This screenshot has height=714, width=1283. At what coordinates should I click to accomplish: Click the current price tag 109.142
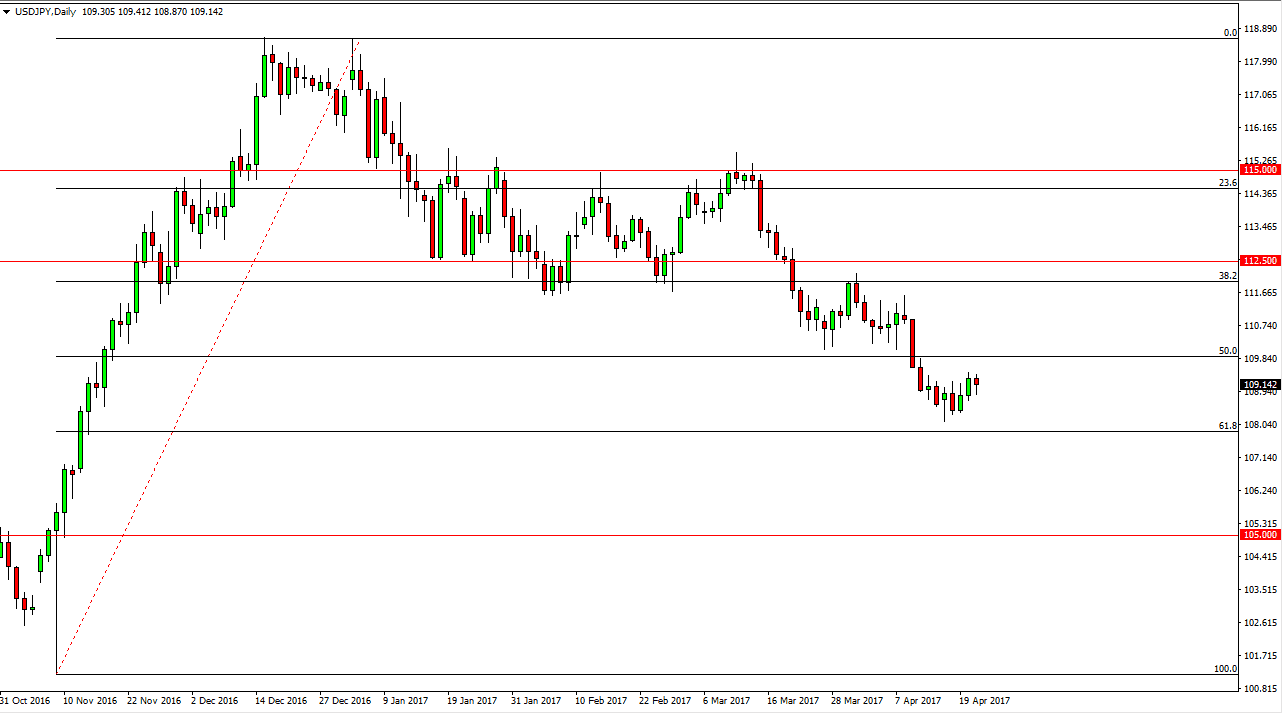[1258, 383]
